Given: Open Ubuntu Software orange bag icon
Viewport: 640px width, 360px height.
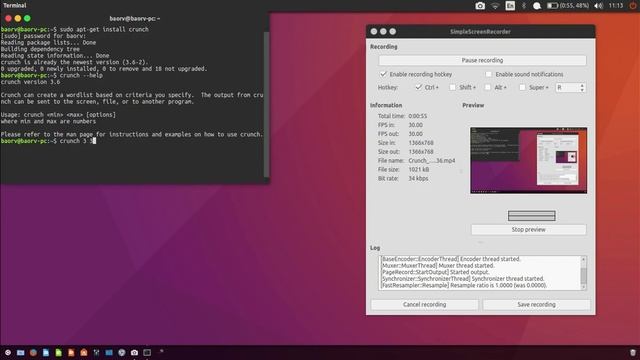Looking at the screenshot, I should pos(84,352).
